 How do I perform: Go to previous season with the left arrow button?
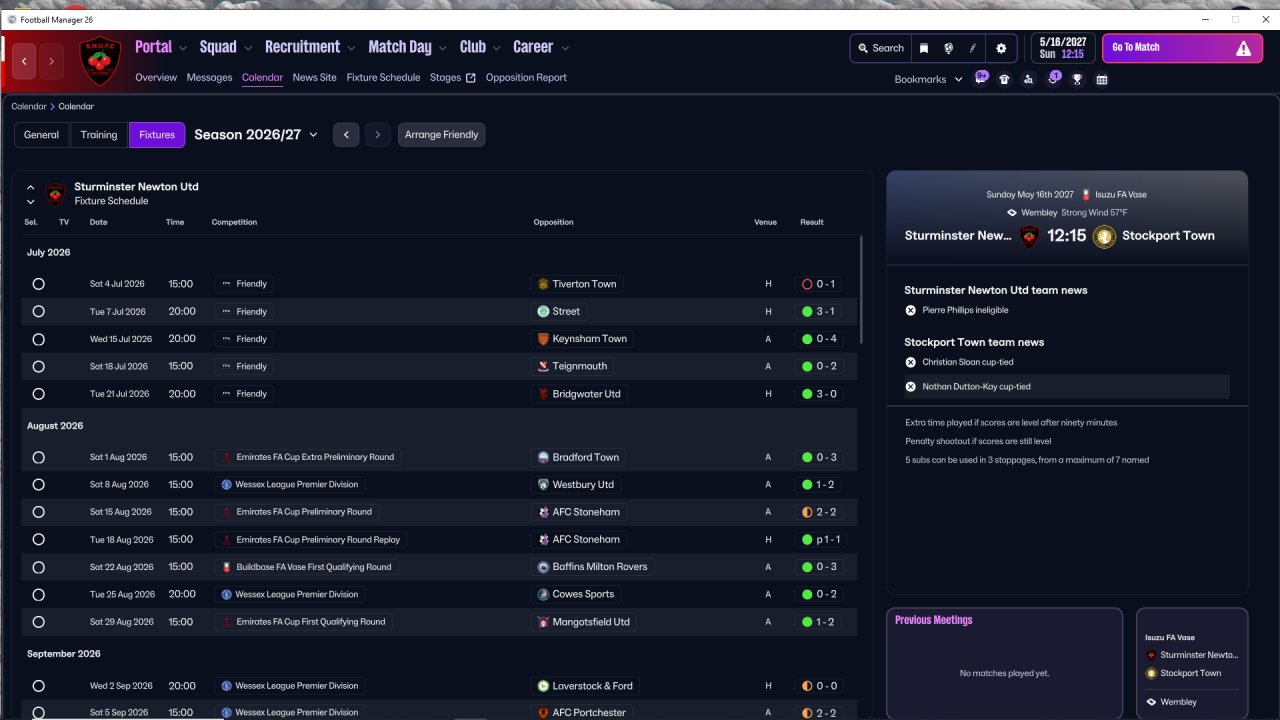(x=346, y=135)
